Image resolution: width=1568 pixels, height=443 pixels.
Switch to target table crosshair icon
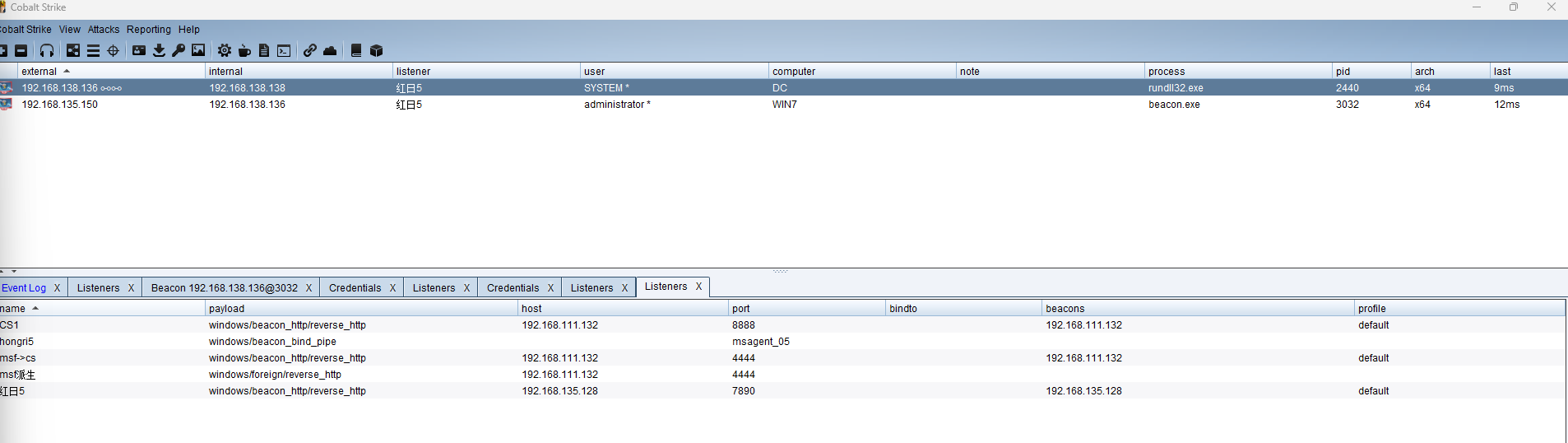pyautogui.click(x=114, y=51)
